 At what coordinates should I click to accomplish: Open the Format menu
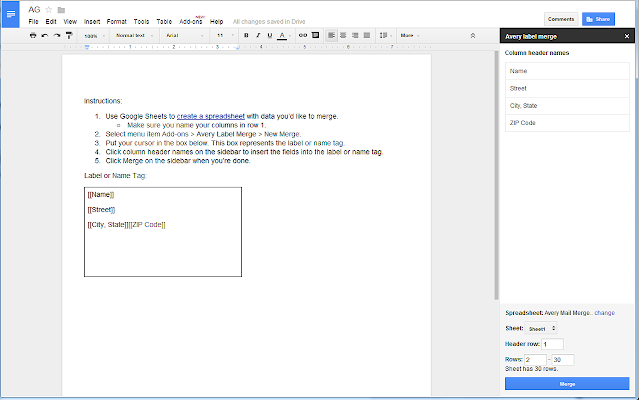click(x=117, y=22)
